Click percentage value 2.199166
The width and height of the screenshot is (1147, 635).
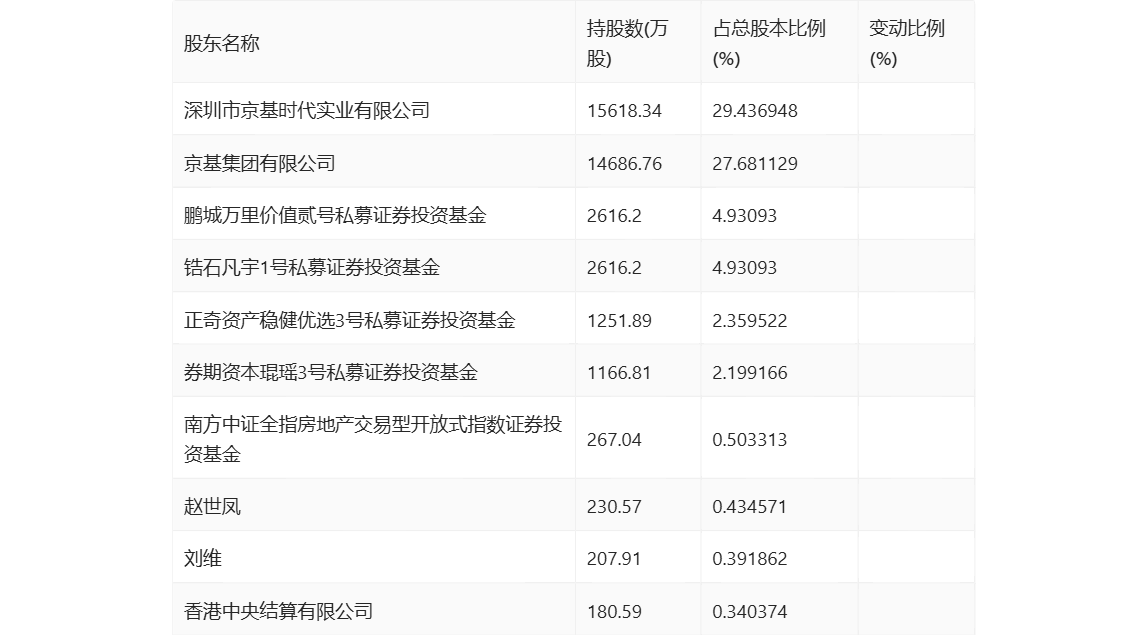(x=750, y=372)
